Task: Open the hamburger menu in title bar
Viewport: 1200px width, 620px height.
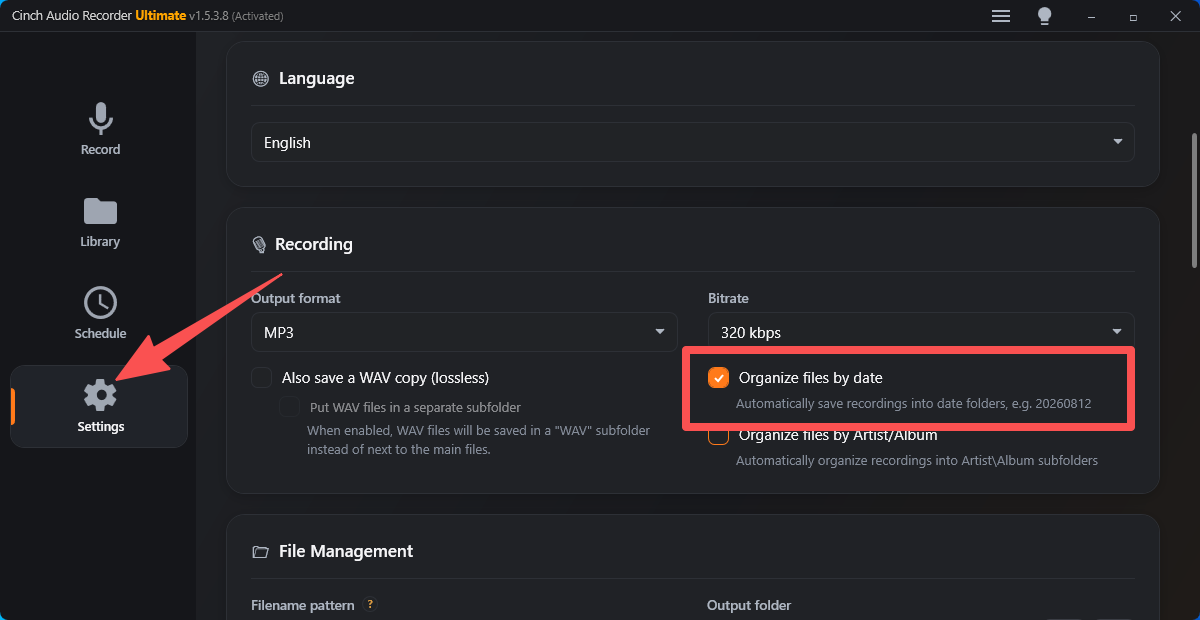Action: pos(1000,16)
